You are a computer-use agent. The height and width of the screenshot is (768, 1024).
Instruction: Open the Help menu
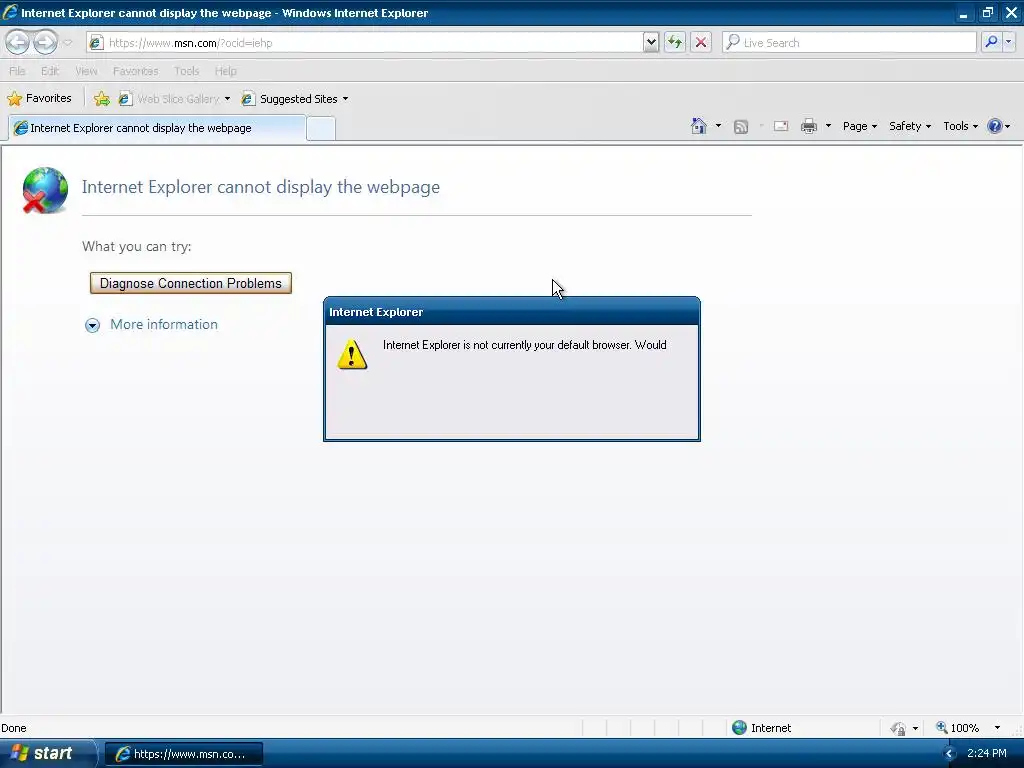225,71
